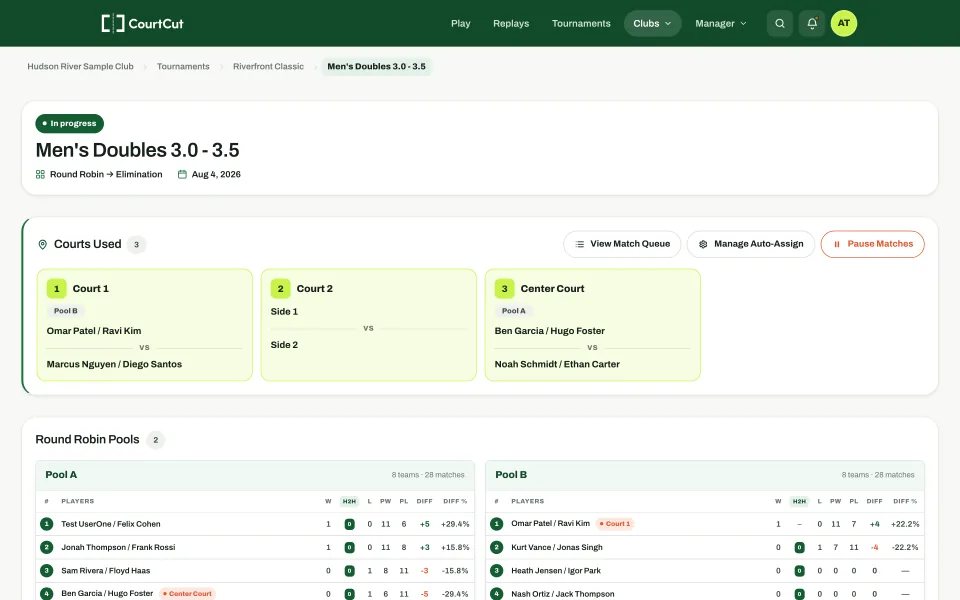The height and width of the screenshot is (600, 960).
Task: Click Courts Used count badge 3
Action: 137,244
